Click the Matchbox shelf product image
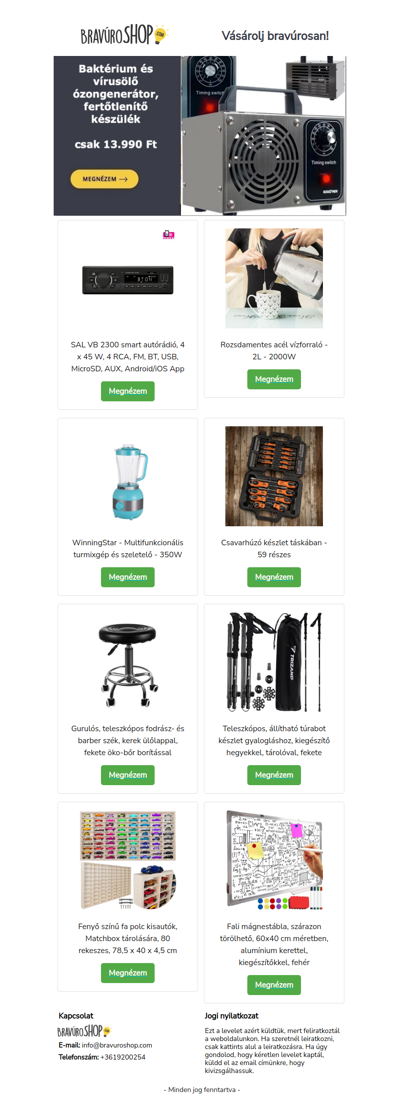This screenshot has height=1119, width=400. 128,860
